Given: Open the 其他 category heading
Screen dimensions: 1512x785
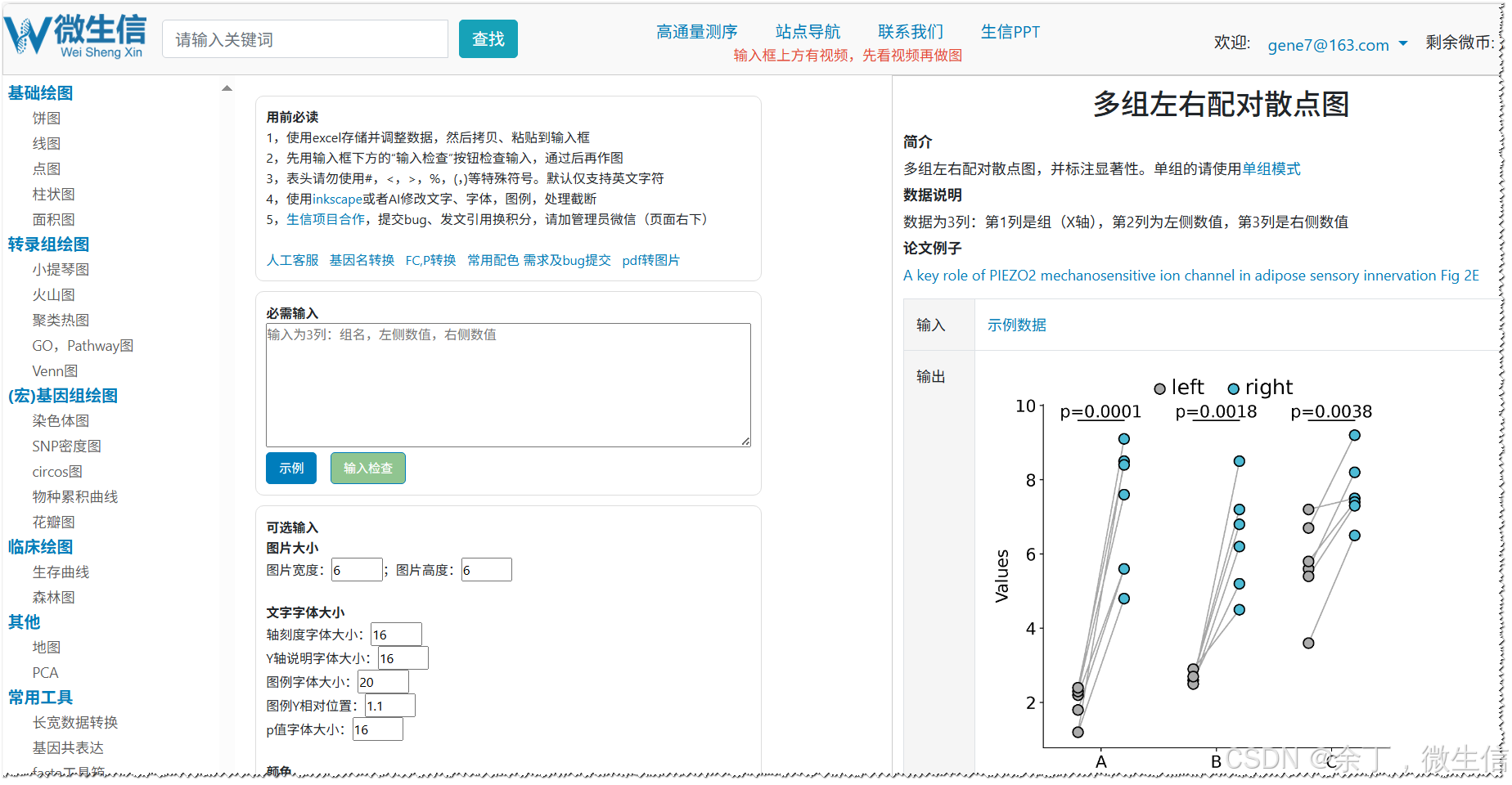Looking at the screenshot, I should point(25,622).
